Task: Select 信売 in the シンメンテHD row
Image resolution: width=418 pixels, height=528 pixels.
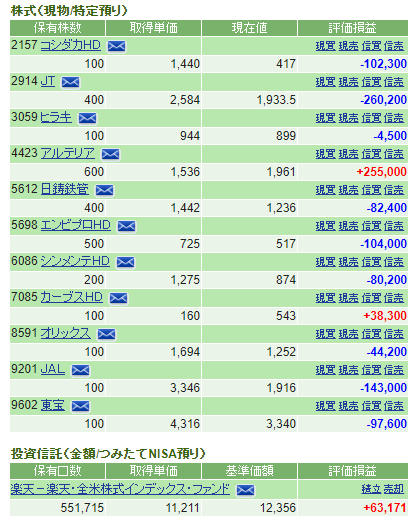Action: (394, 262)
